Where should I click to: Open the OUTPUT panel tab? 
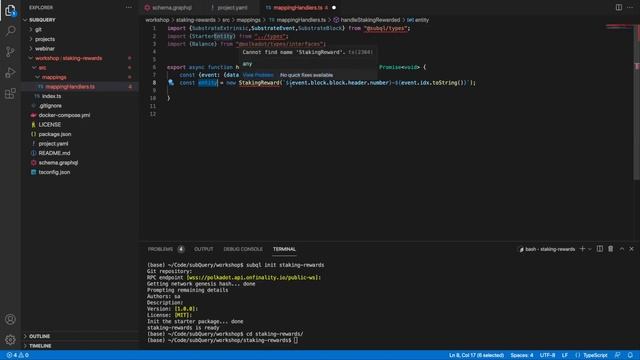point(204,249)
